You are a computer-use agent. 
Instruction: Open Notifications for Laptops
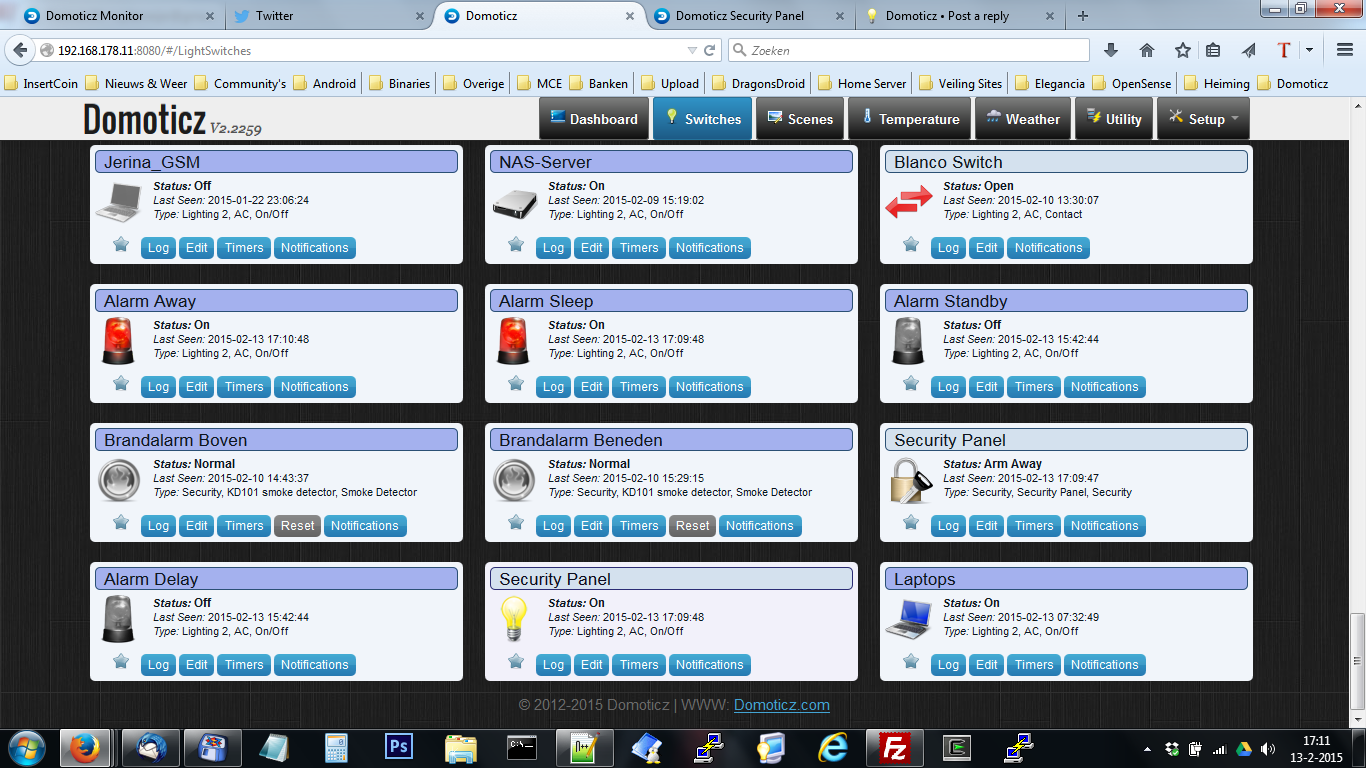[x=1105, y=665]
